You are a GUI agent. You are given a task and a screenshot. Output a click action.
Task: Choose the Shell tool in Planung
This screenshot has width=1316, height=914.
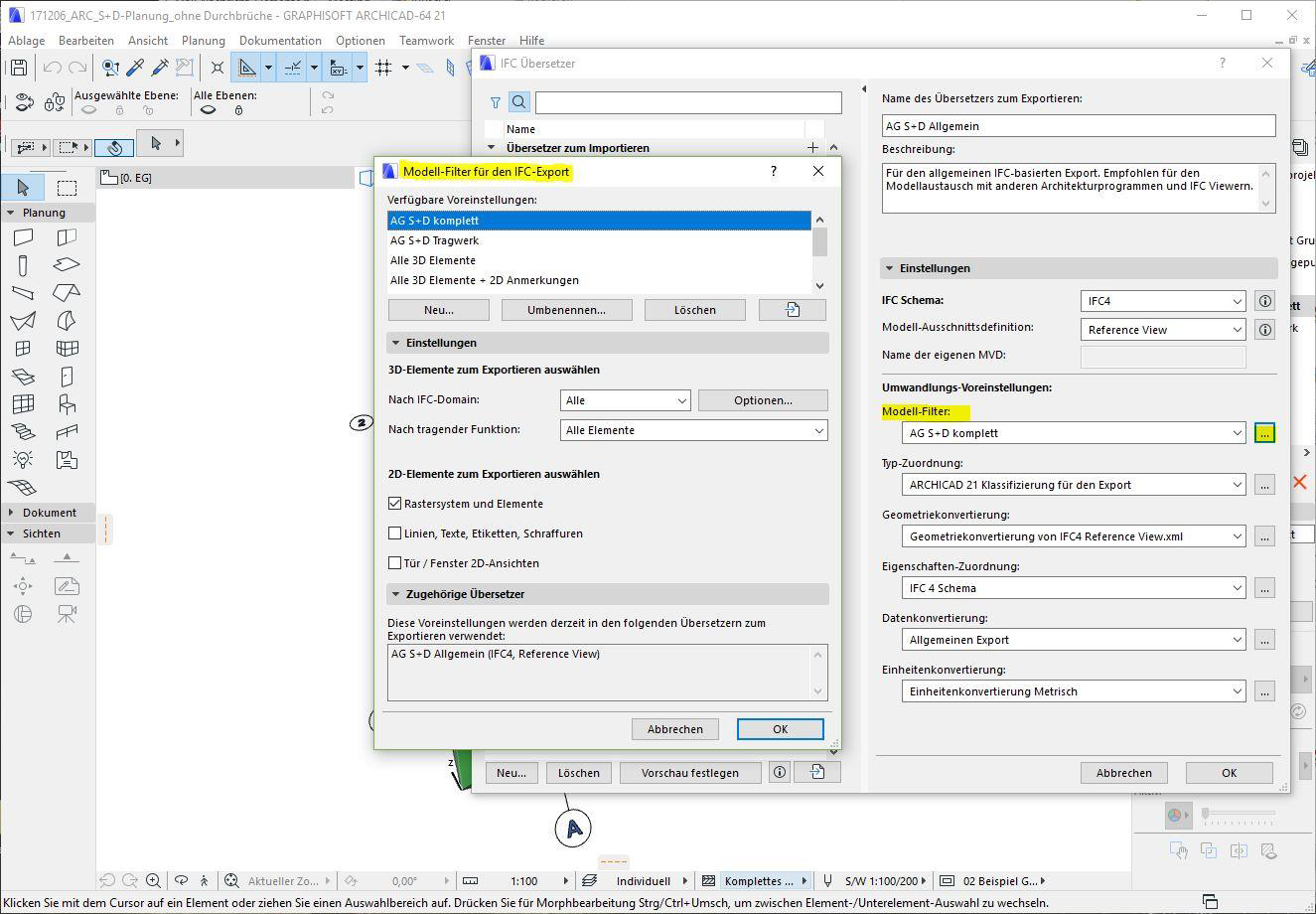[x=23, y=321]
